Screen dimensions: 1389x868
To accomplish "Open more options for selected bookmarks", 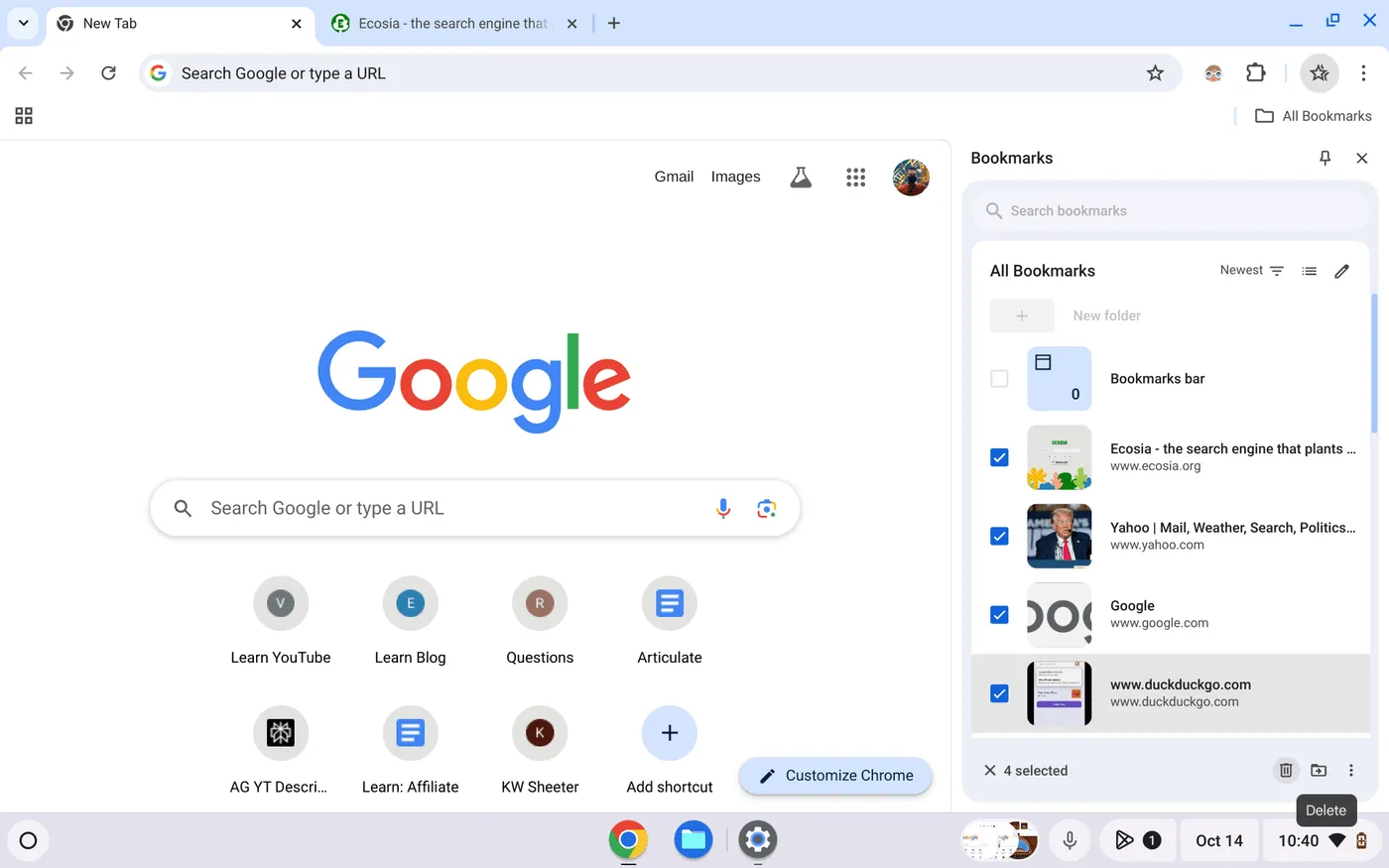I will (1350, 770).
